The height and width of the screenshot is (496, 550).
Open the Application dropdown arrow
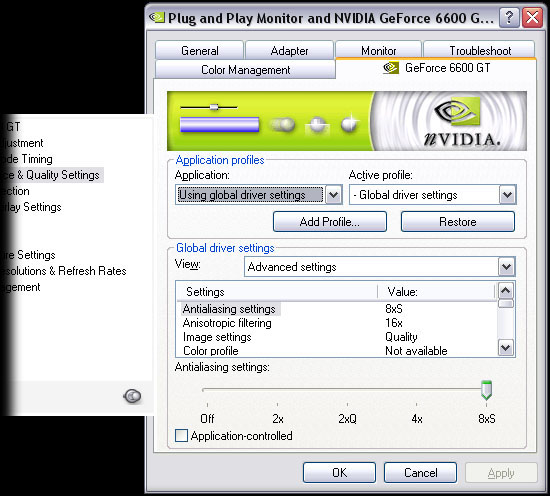pyautogui.click(x=334, y=195)
